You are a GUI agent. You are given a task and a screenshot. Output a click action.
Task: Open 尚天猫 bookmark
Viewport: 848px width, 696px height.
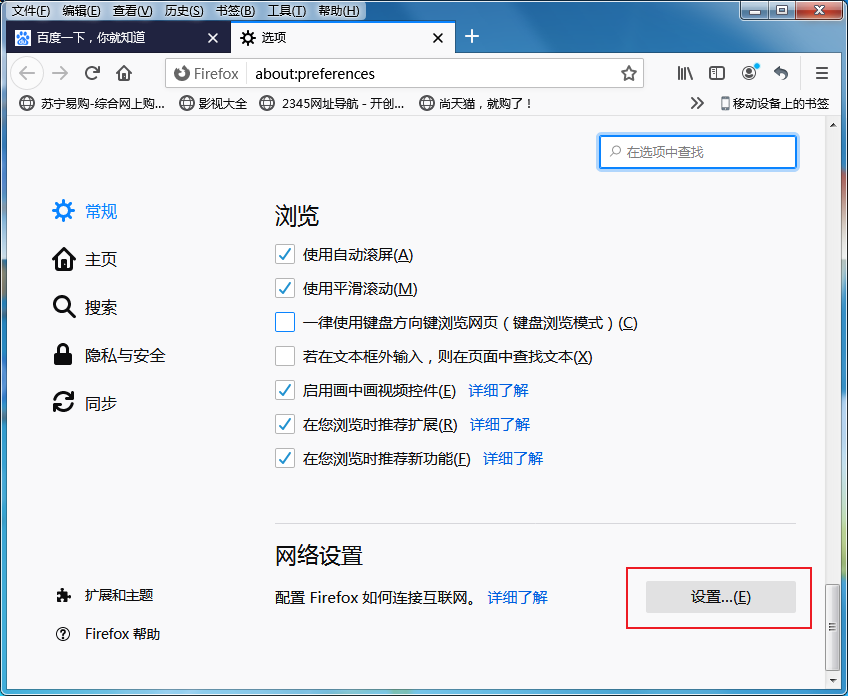(475, 103)
